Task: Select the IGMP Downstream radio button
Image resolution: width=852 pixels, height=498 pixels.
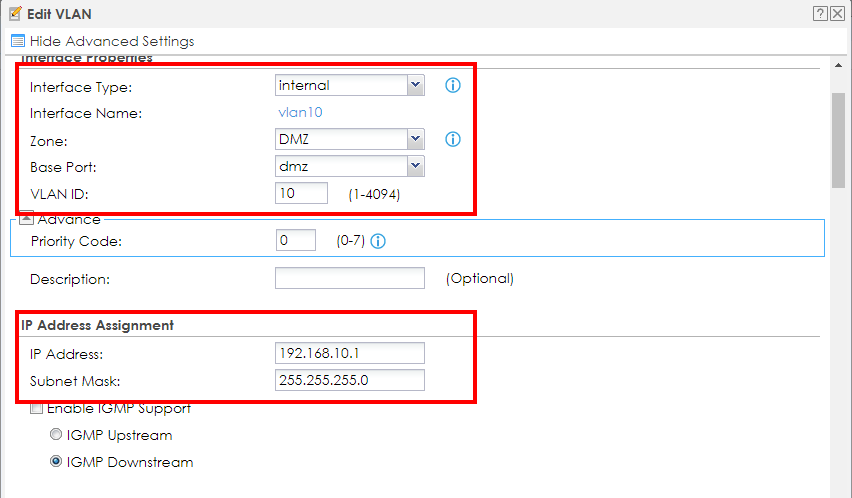Action: 57,462
